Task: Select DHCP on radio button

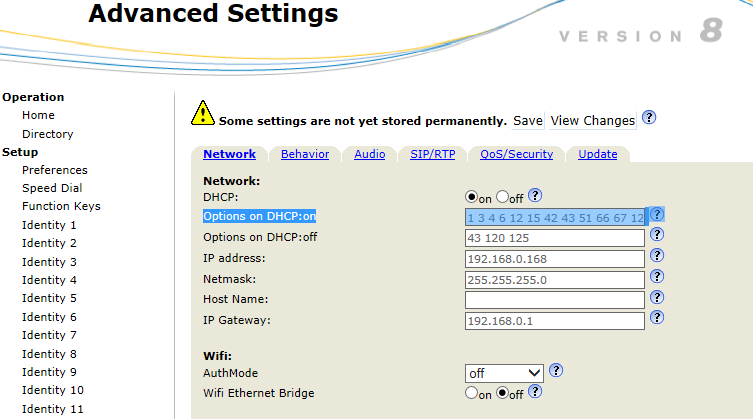Action: [472, 198]
